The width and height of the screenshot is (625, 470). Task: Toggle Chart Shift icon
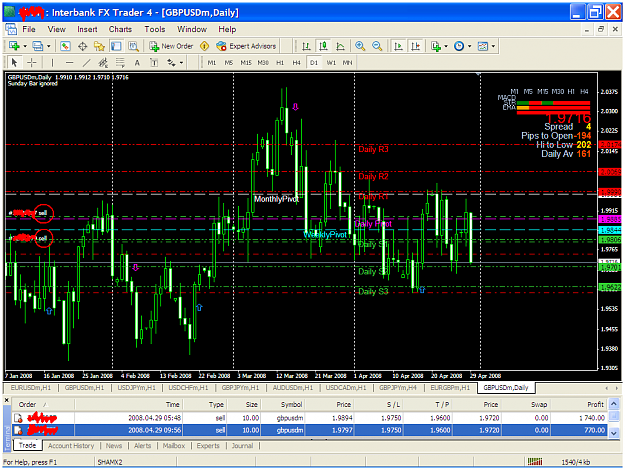click(415, 46)
